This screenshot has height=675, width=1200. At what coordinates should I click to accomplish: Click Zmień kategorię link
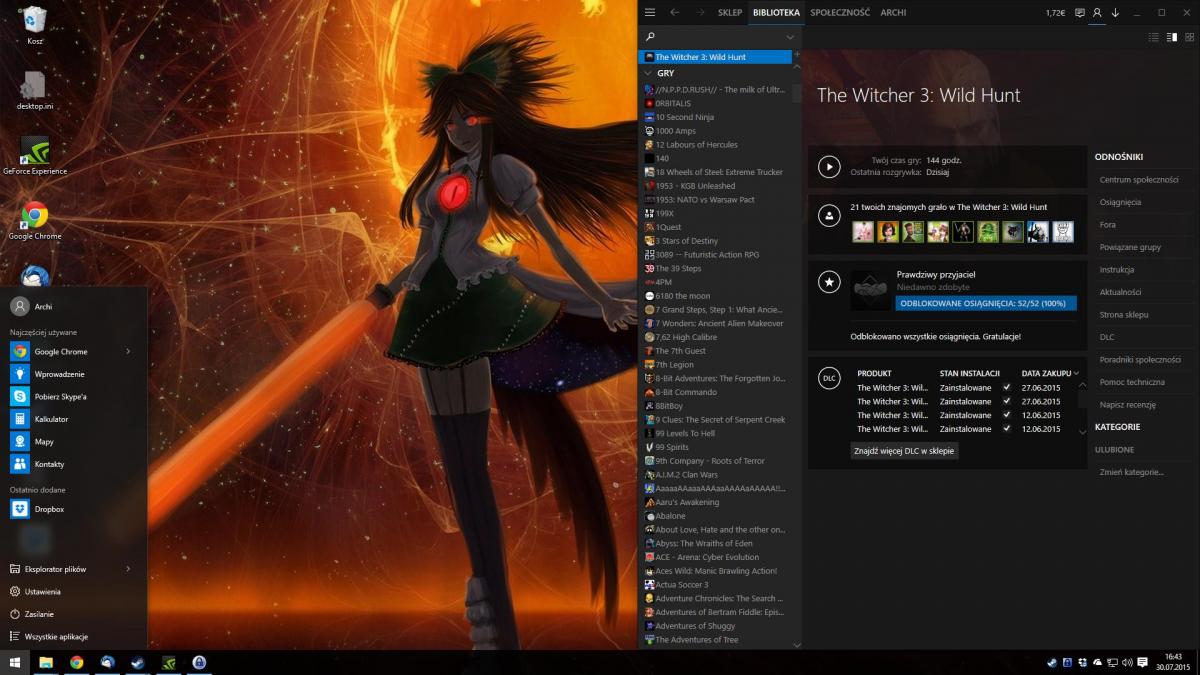pyautogui.click(x=1131, y=472)
